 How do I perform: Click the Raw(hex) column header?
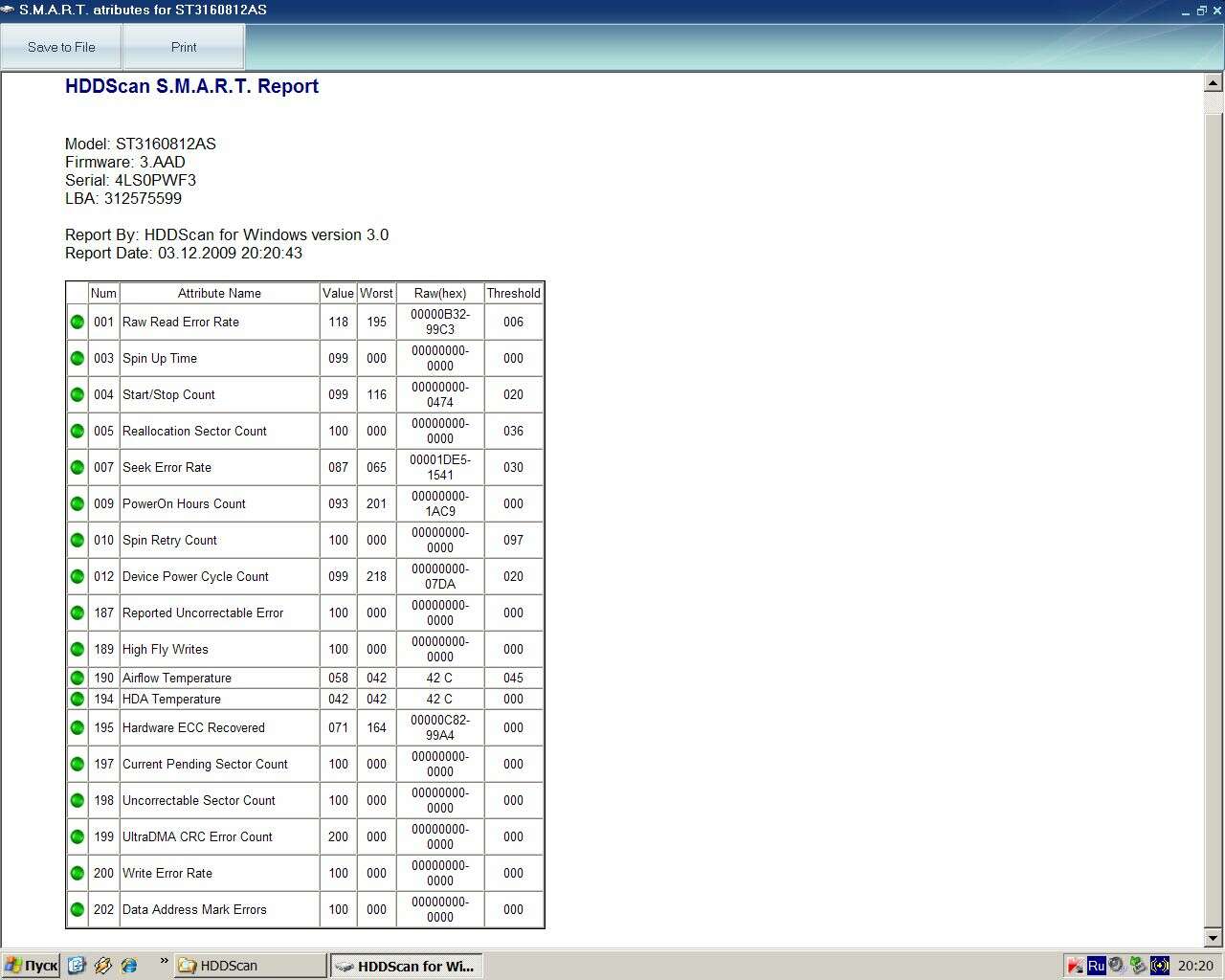[x=440, y=293]
